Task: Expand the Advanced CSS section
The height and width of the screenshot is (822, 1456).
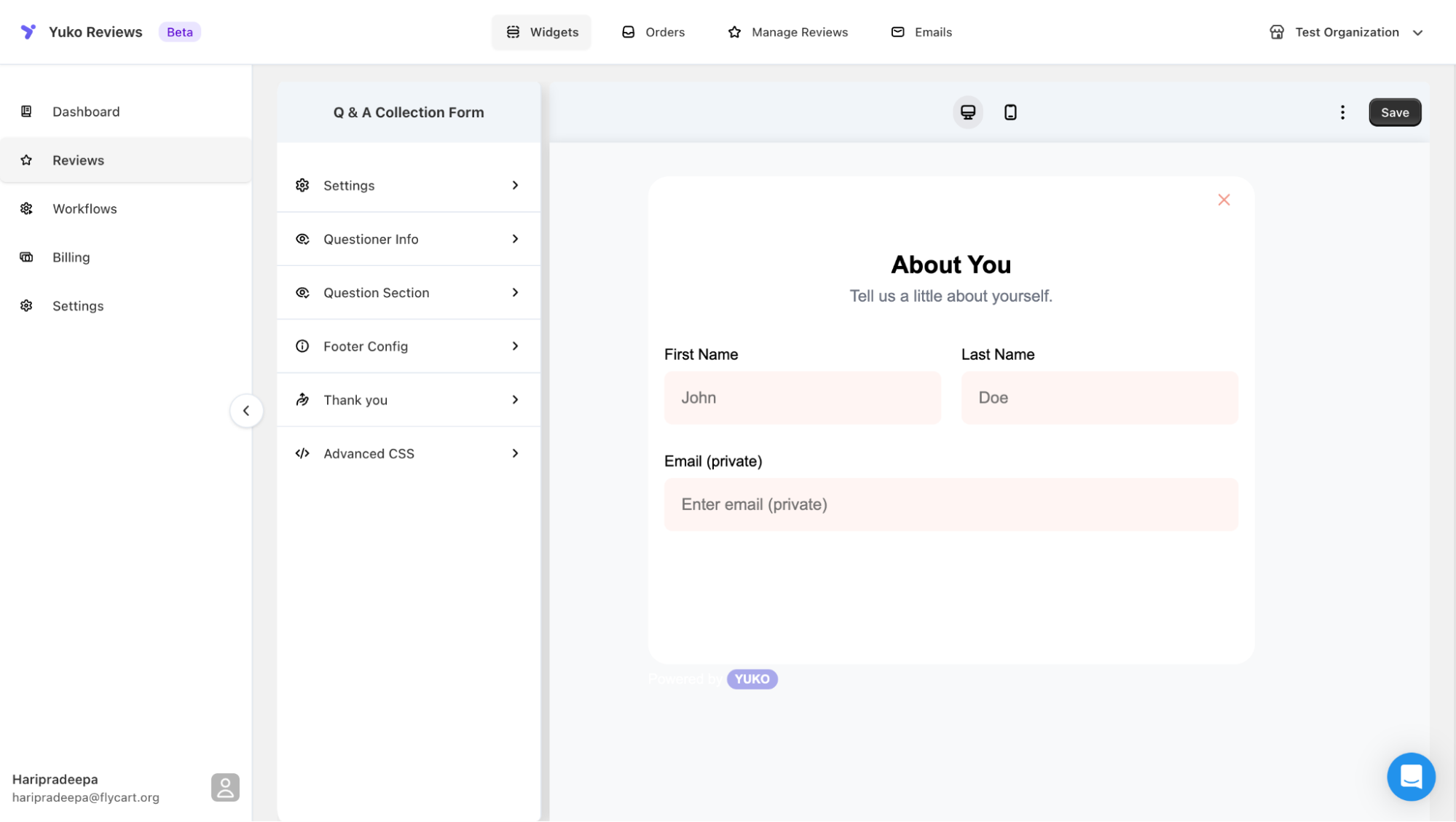Action: [408, 453]
